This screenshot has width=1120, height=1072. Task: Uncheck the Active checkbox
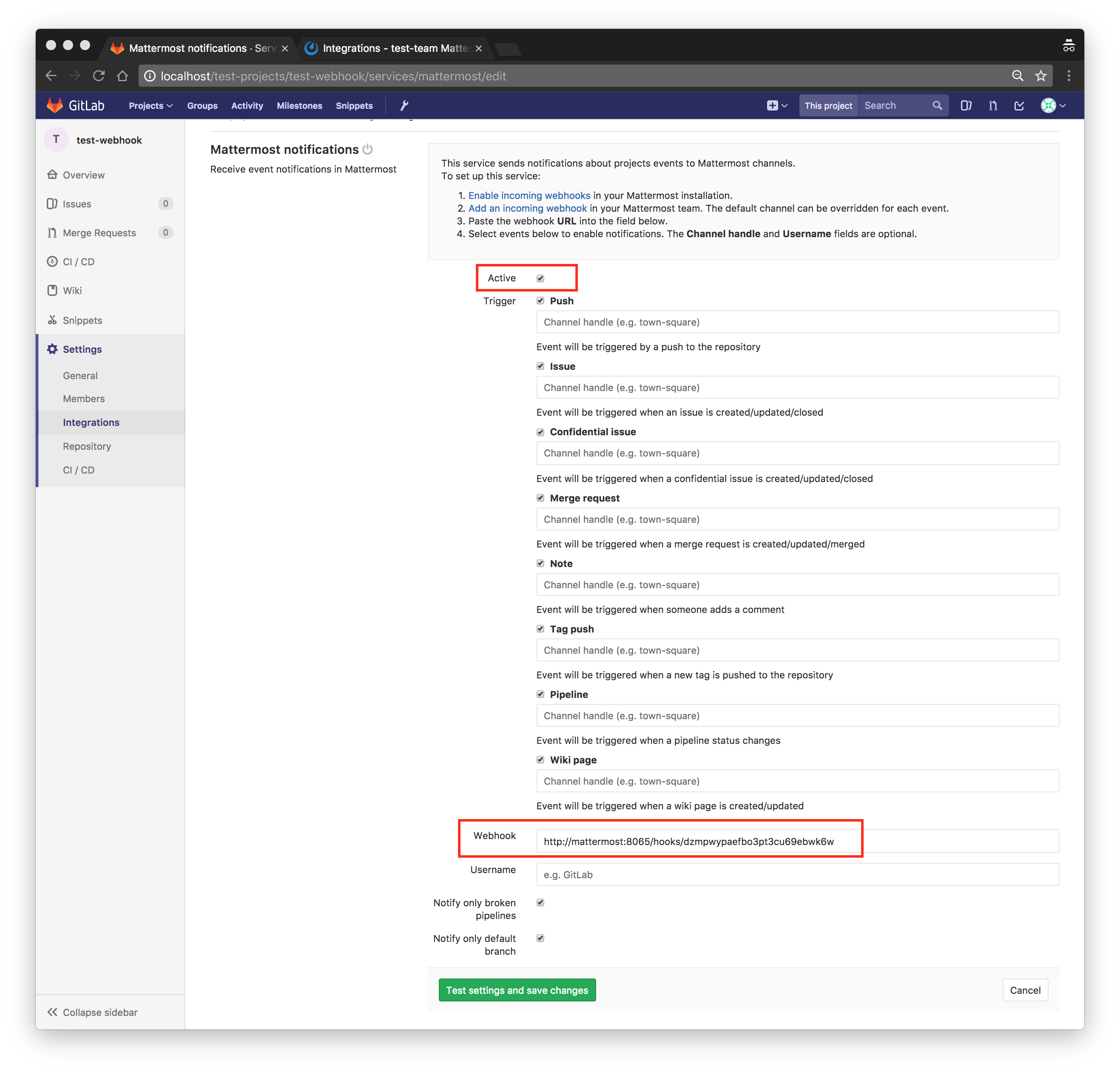tap(540, 278)
